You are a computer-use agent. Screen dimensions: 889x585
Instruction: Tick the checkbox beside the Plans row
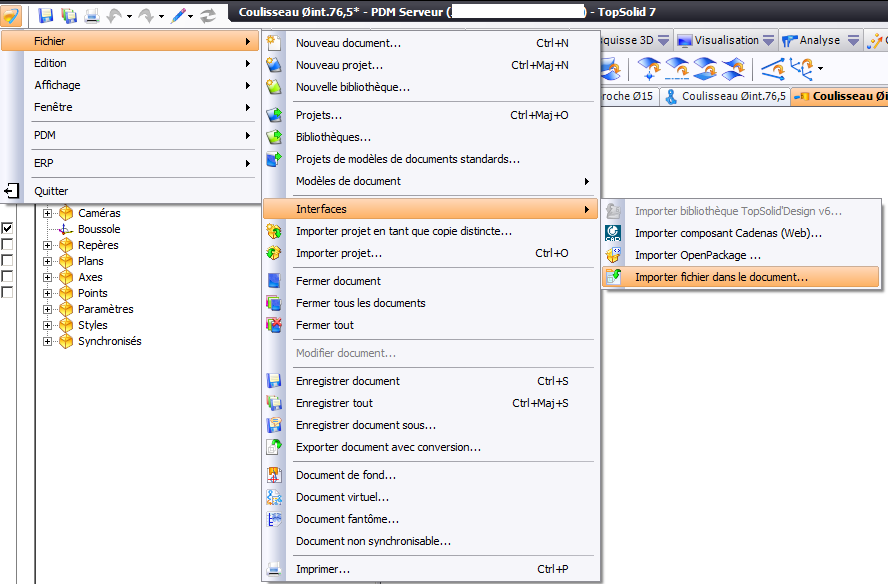click(x=7, y=260)
